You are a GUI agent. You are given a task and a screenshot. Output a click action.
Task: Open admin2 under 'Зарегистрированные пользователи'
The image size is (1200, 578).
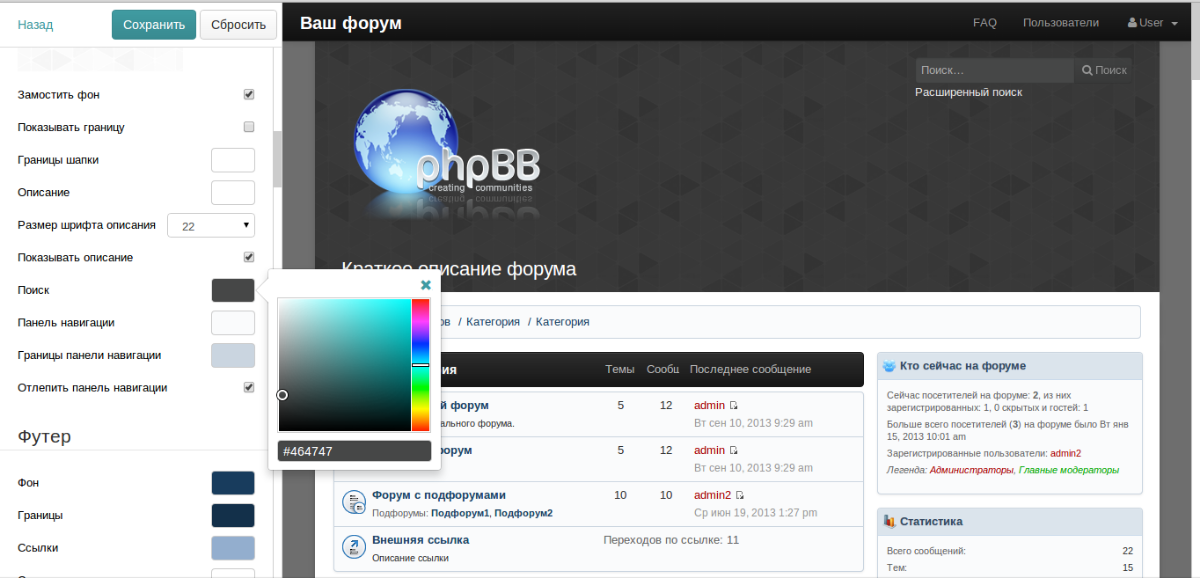[1066, 453]
